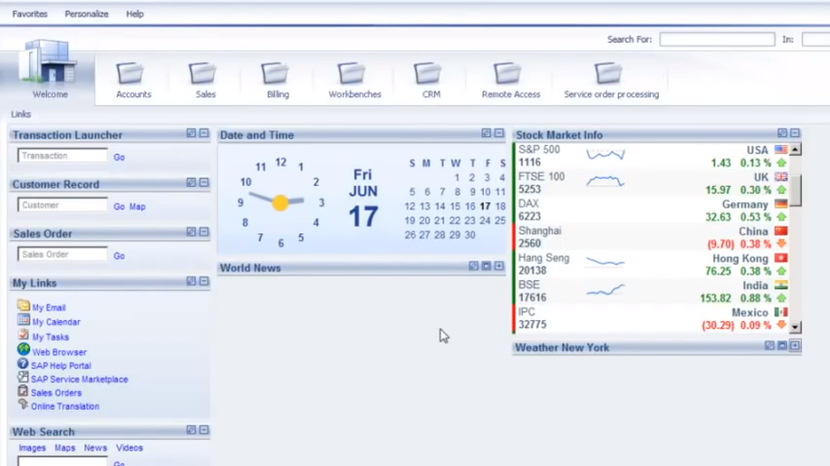Expand the World News panel
Viewport: 830px width, 466px height.
[498, 267]
